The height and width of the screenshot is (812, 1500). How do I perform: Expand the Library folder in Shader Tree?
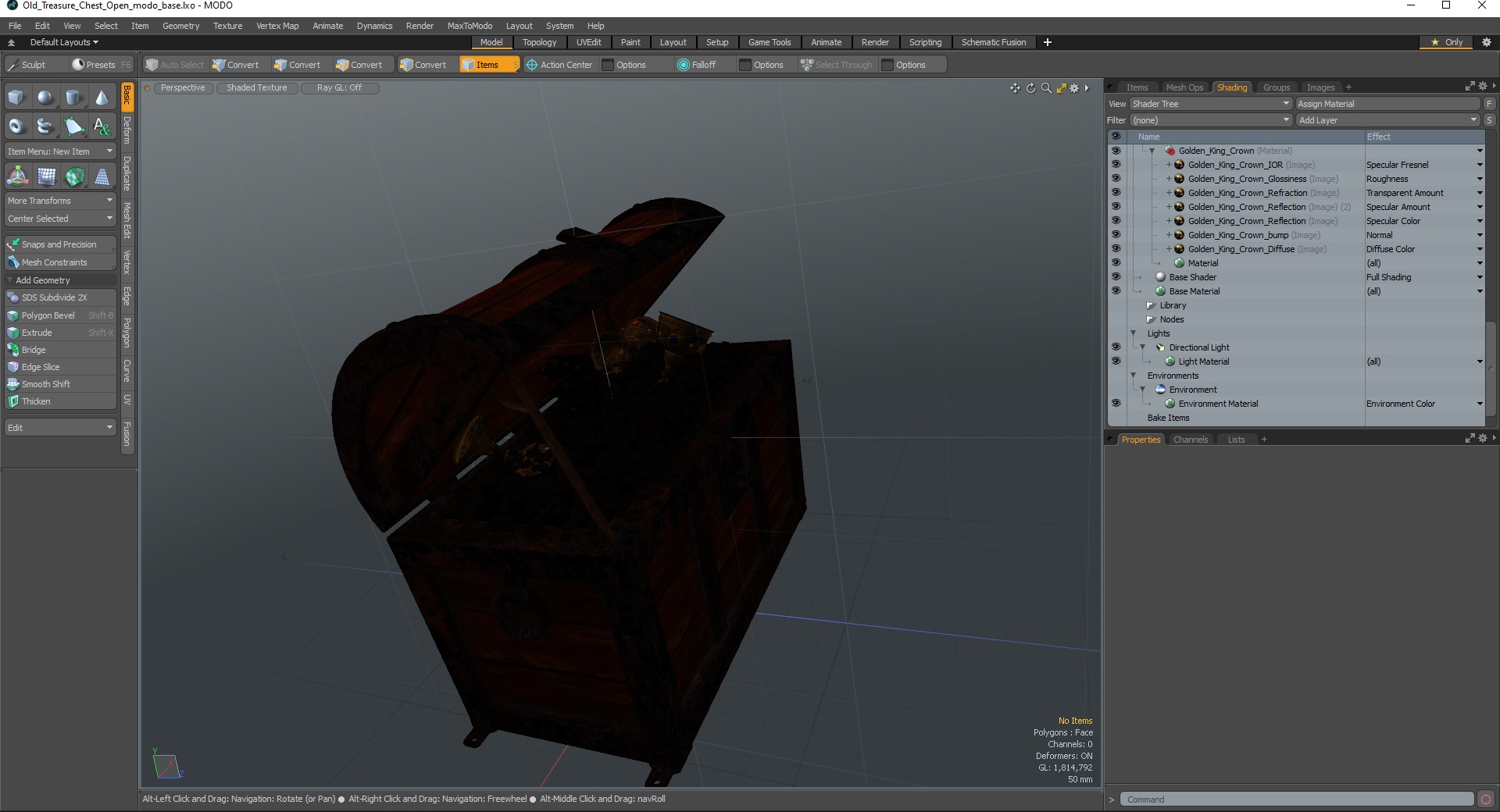click(1150, 305)
